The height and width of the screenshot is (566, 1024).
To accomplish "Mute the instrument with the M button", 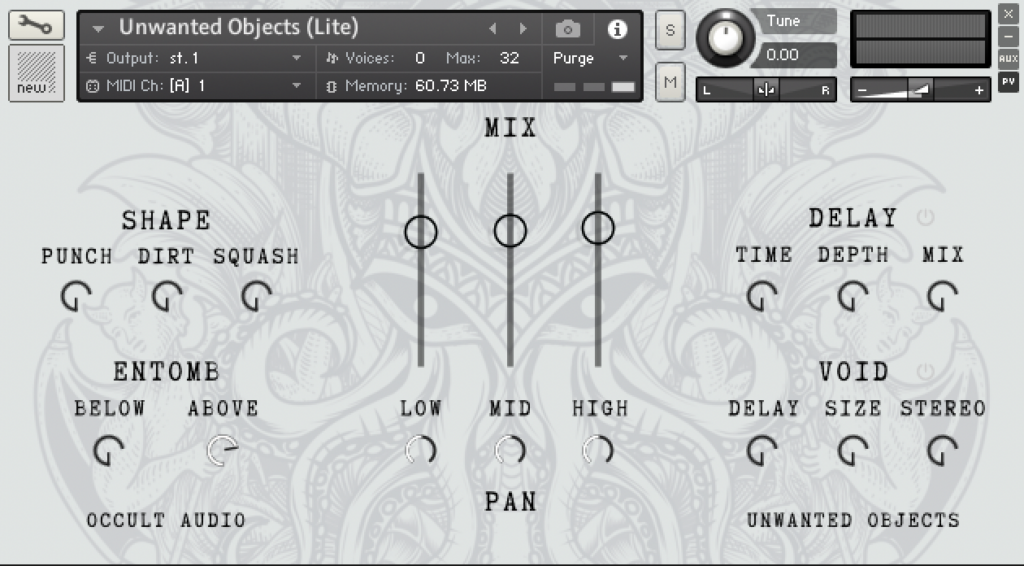I will 670,82.
